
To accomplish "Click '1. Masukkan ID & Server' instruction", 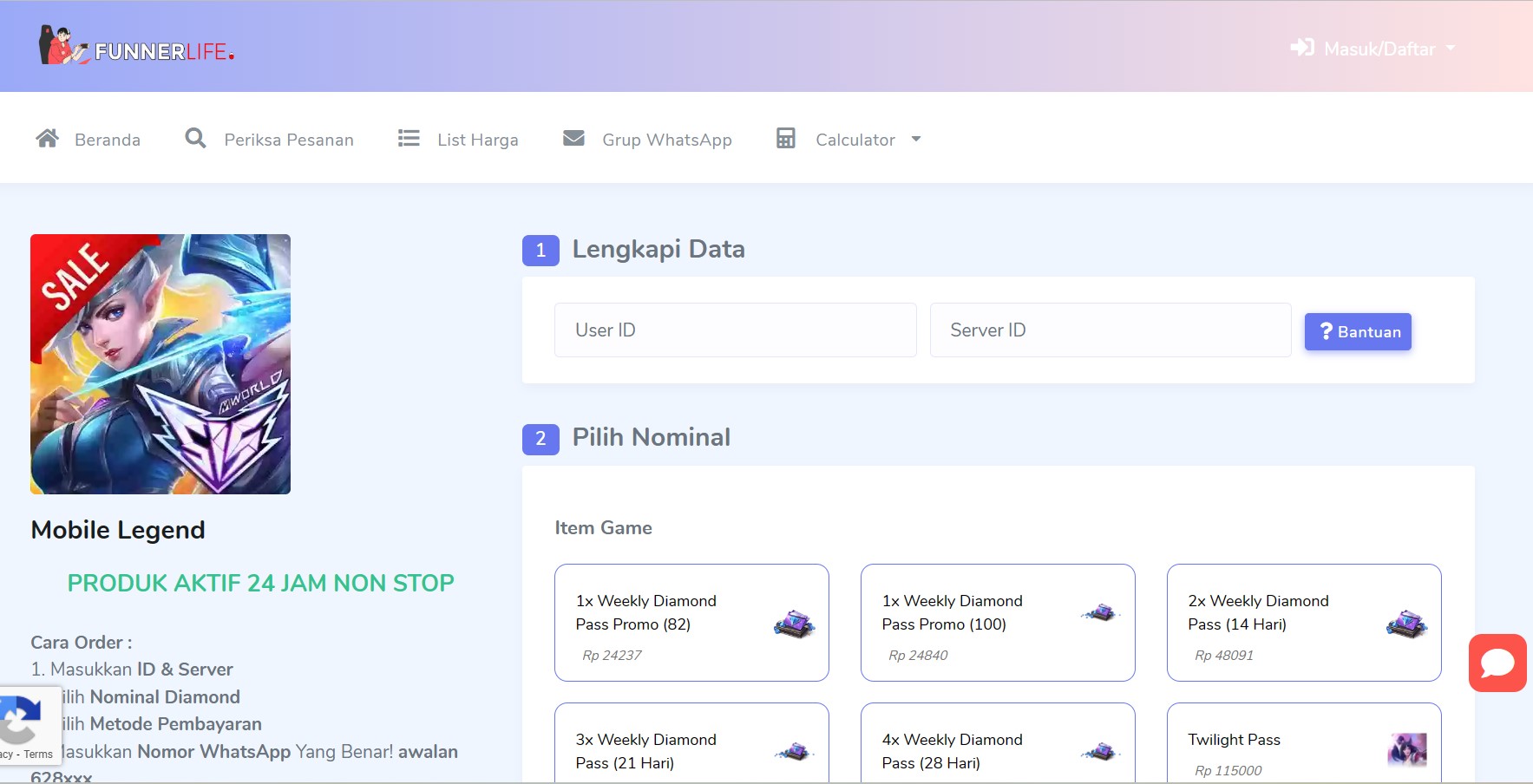I will (x=132, y=670).
